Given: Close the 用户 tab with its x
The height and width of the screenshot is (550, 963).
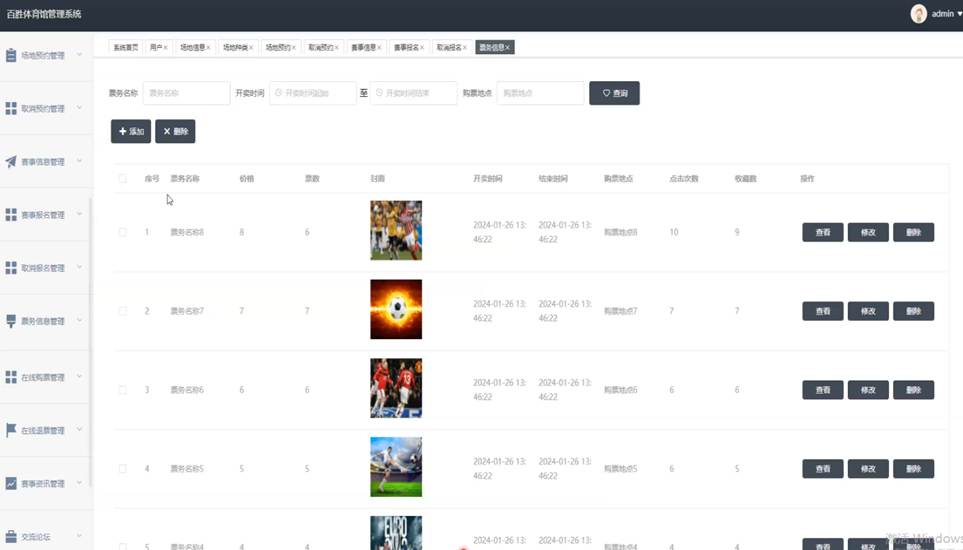Looking at the screenshot, I should point(165,47).
